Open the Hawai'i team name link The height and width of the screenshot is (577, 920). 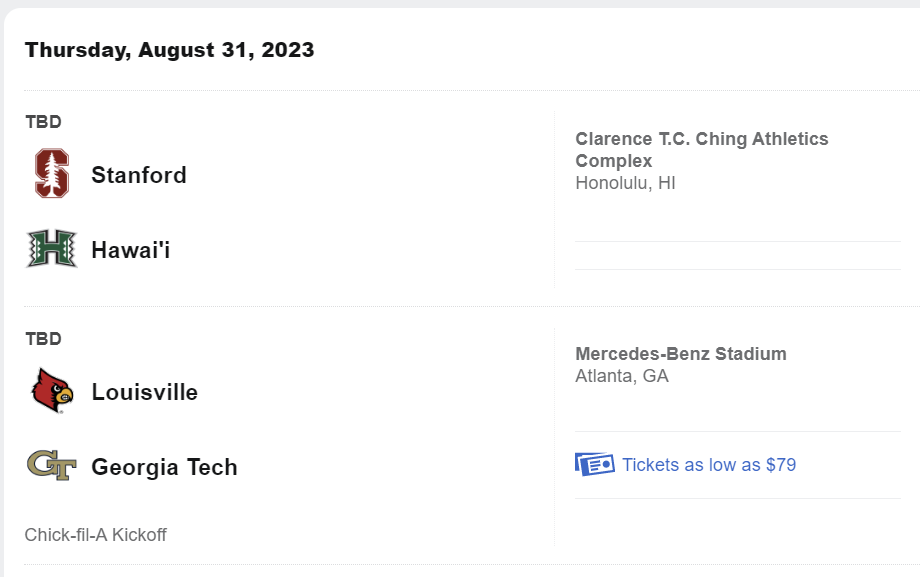pos(131,250)
